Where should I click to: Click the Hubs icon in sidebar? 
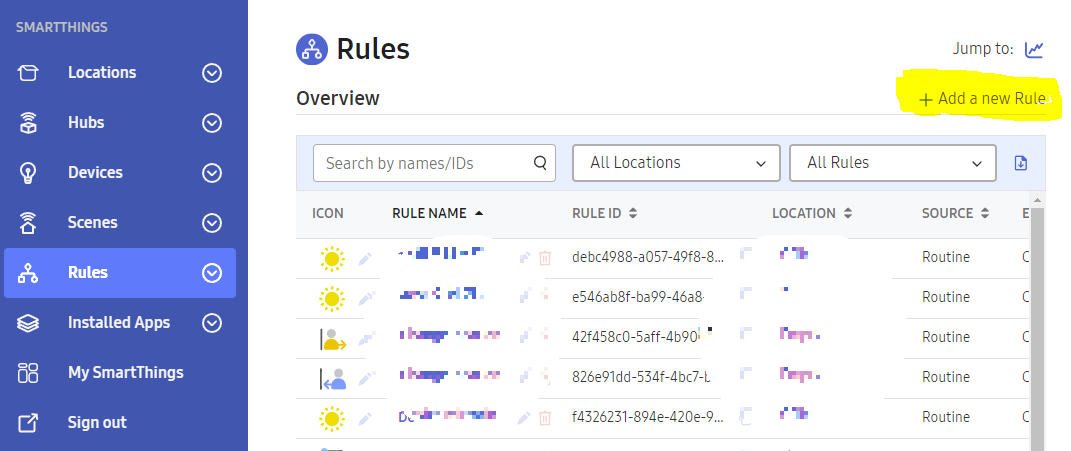coord(27,123)
